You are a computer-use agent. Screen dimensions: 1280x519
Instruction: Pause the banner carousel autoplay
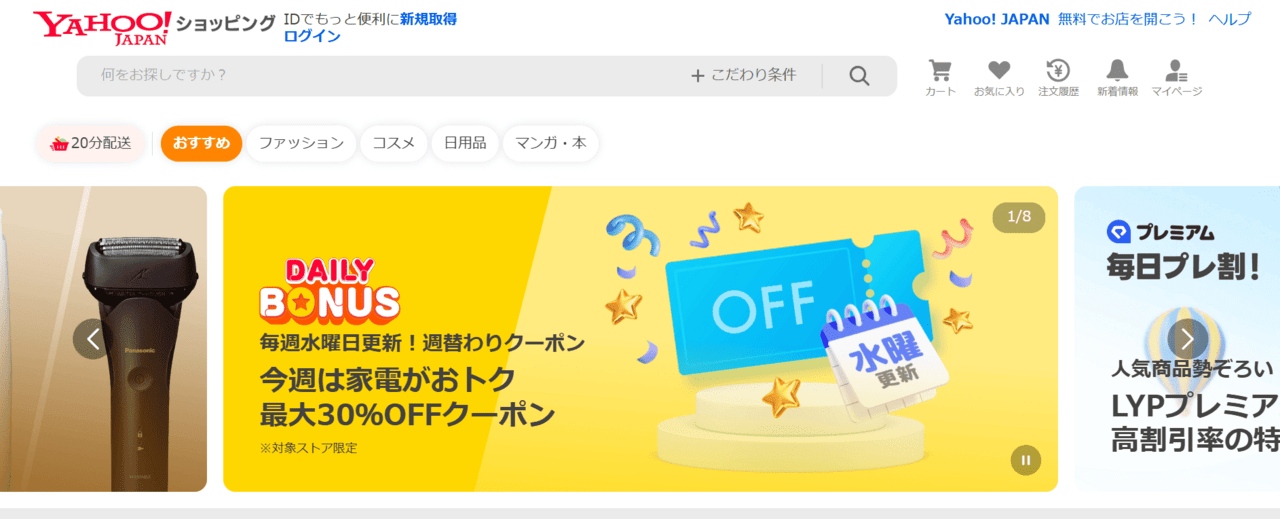click(1025, 460)
